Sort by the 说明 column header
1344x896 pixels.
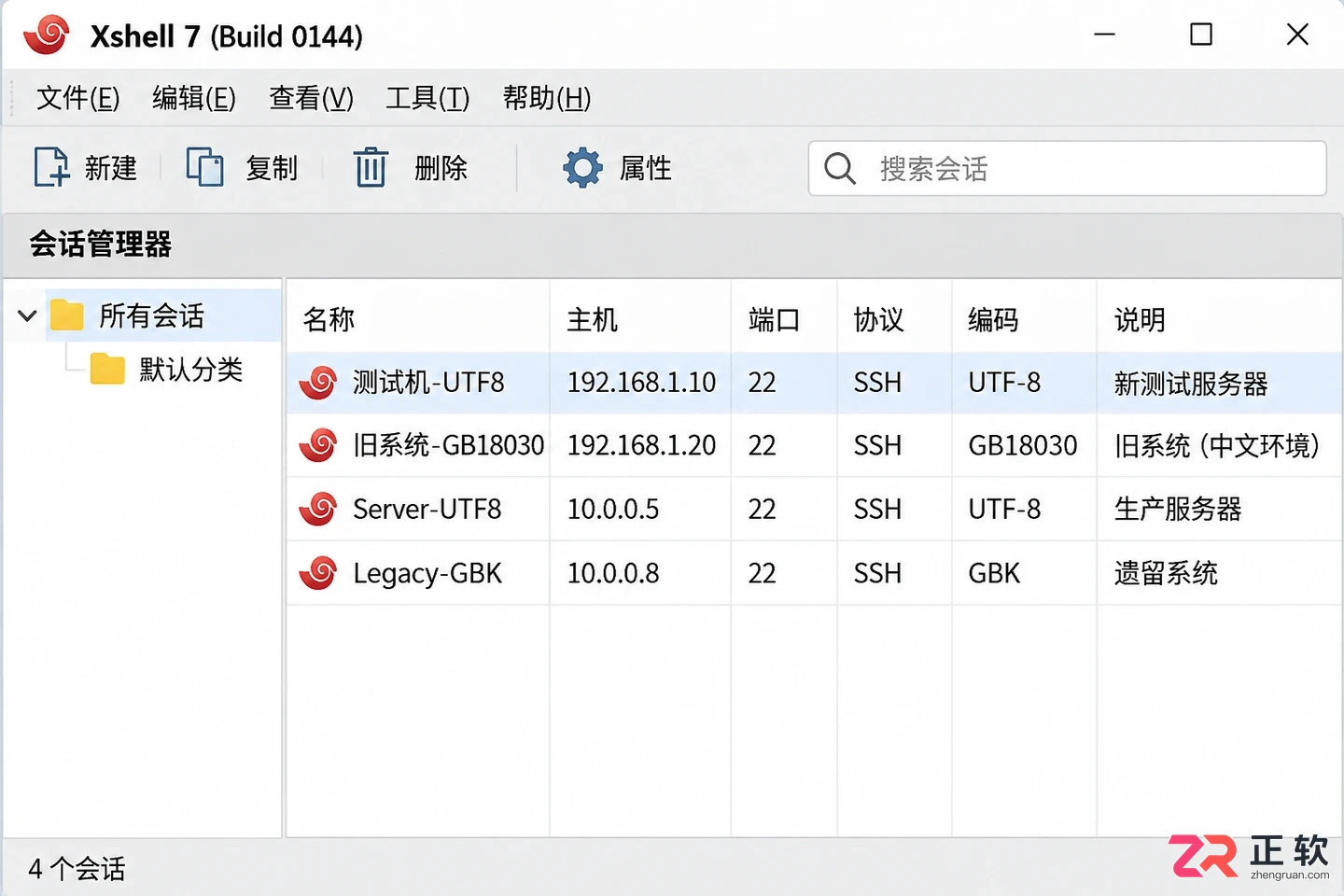click(x=1140, y=319)
